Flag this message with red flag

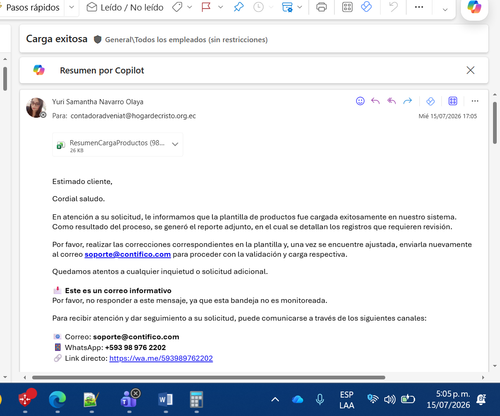click(x=206, y=7)
